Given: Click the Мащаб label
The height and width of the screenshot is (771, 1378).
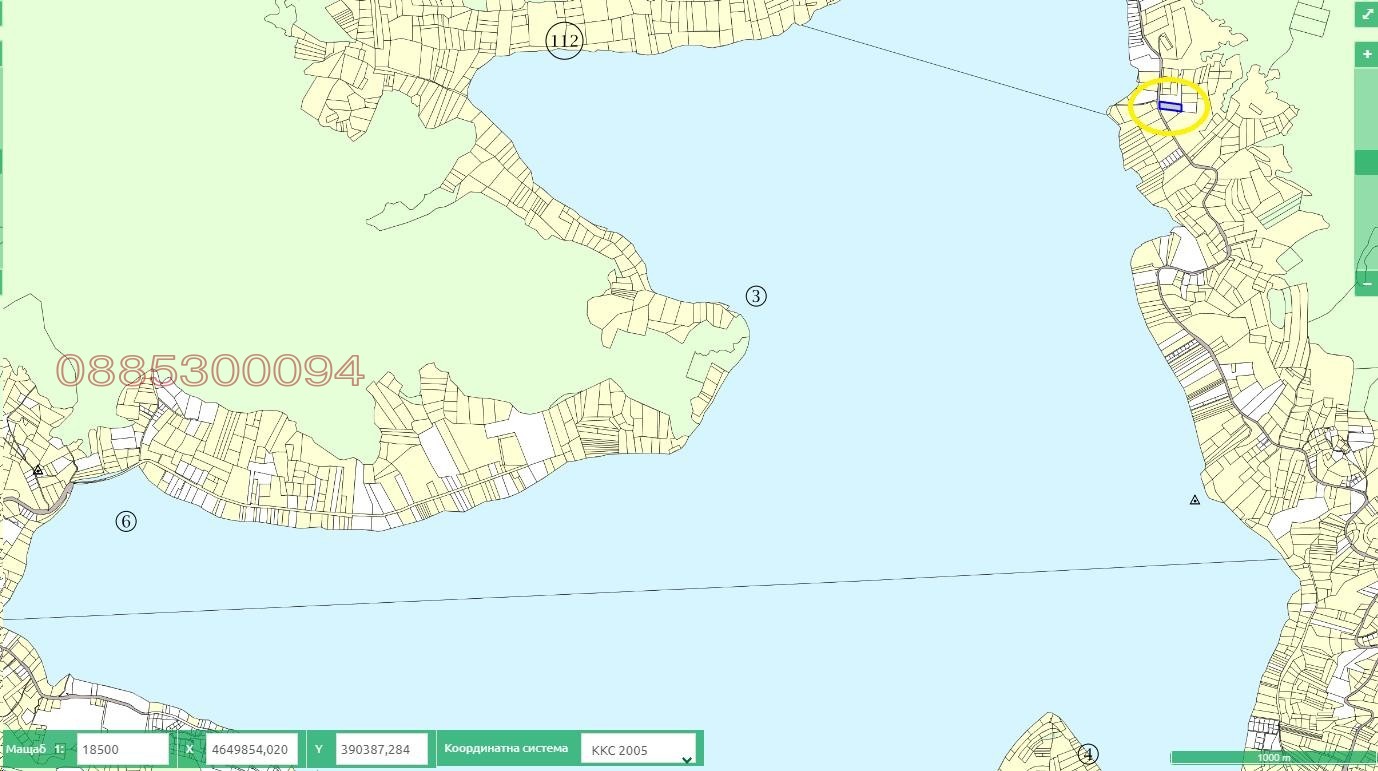Looking at the screenshot, I should pos(26,749).
